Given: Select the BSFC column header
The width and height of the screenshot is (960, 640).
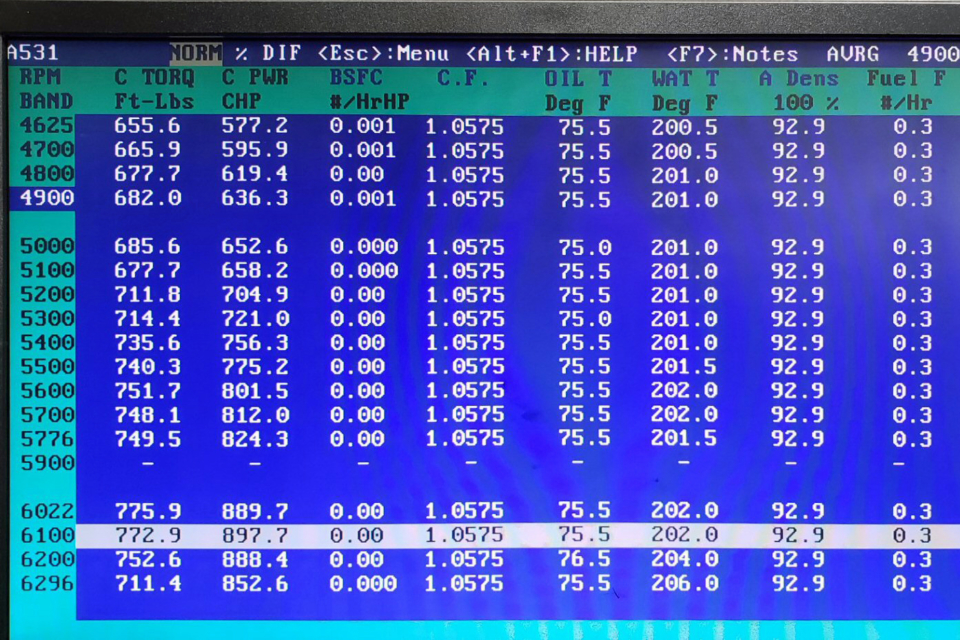Looking at the screenshot, I should point(369,89).
